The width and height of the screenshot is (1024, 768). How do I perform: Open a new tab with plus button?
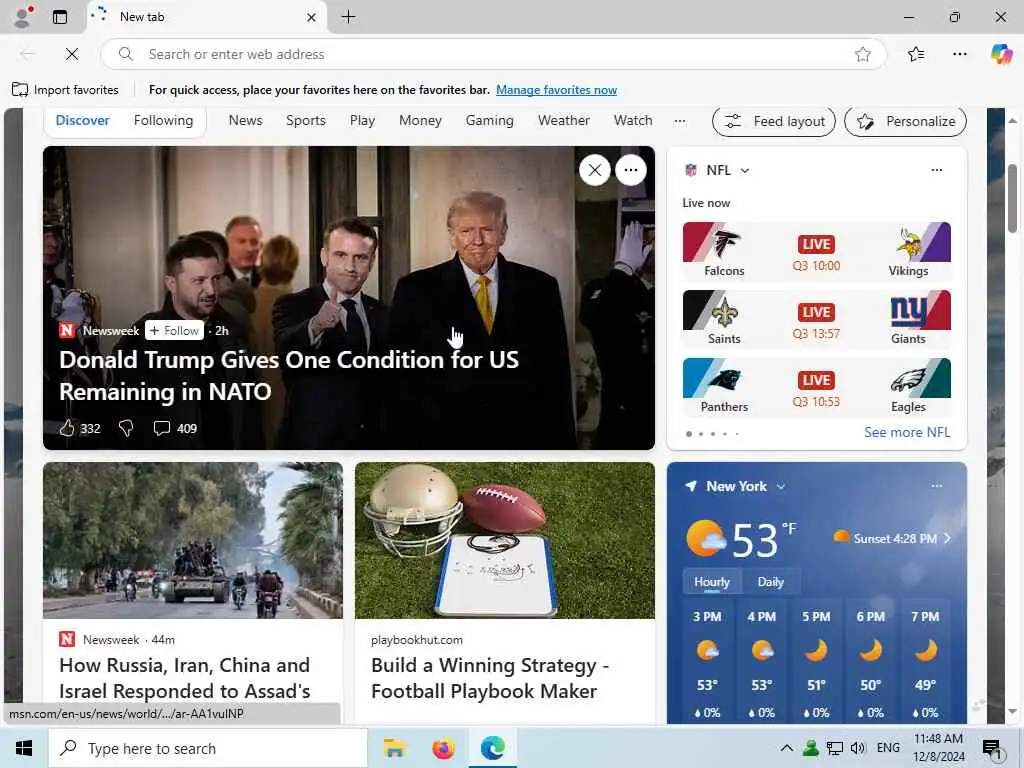(349, 17)
